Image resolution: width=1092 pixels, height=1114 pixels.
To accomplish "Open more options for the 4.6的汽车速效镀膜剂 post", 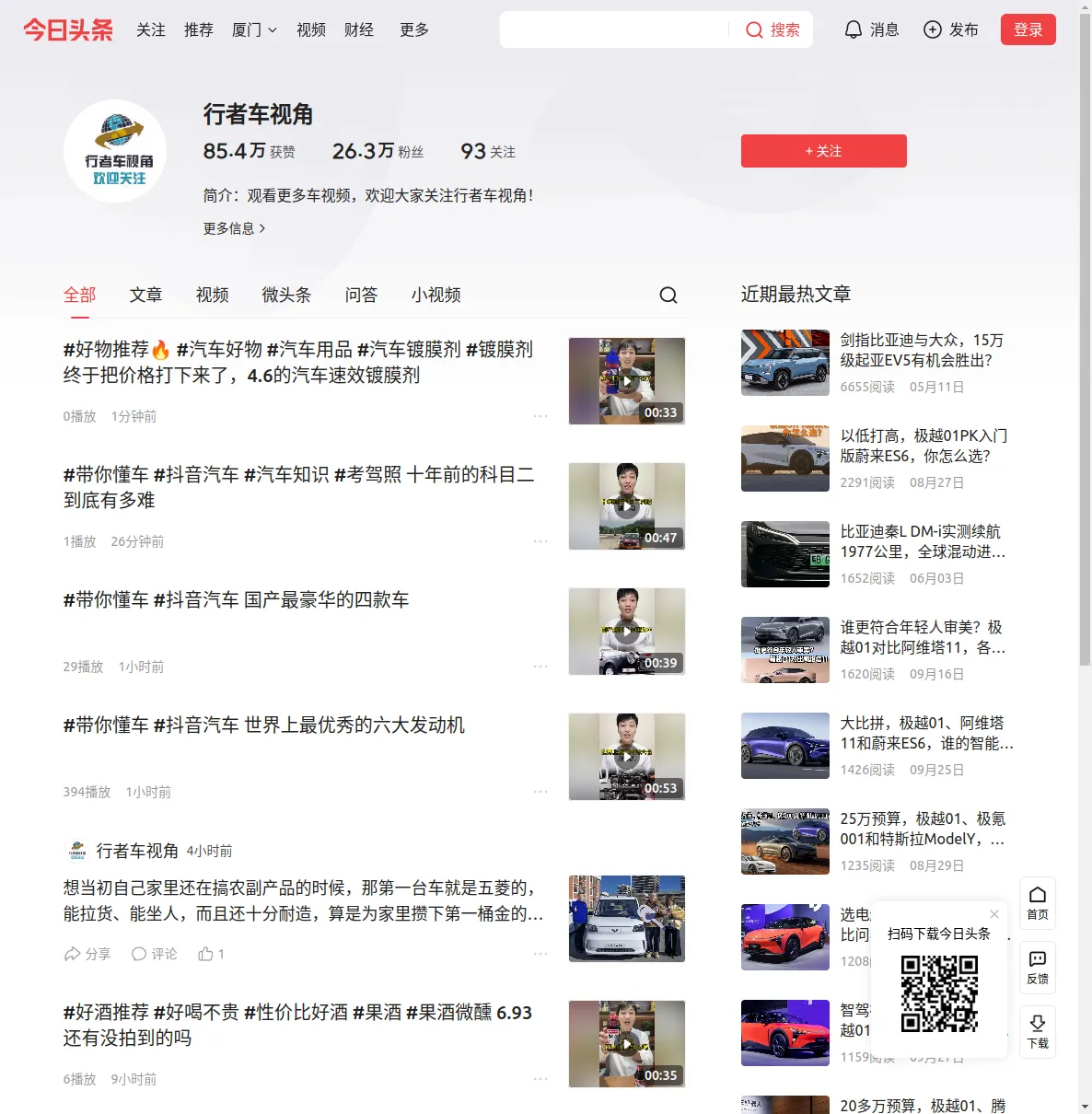I will point(540,416).
